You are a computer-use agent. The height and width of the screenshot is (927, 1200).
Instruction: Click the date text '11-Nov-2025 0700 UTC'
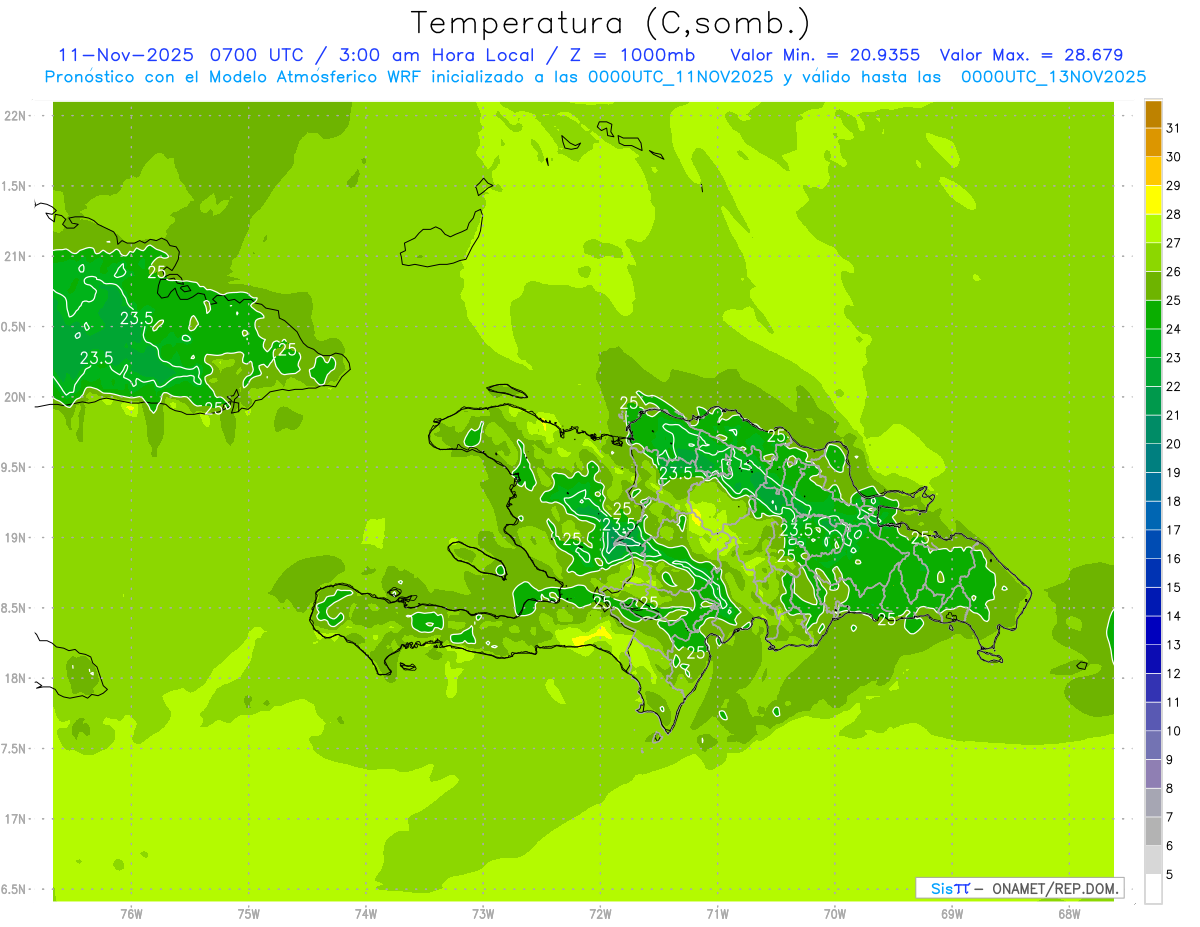177,54
